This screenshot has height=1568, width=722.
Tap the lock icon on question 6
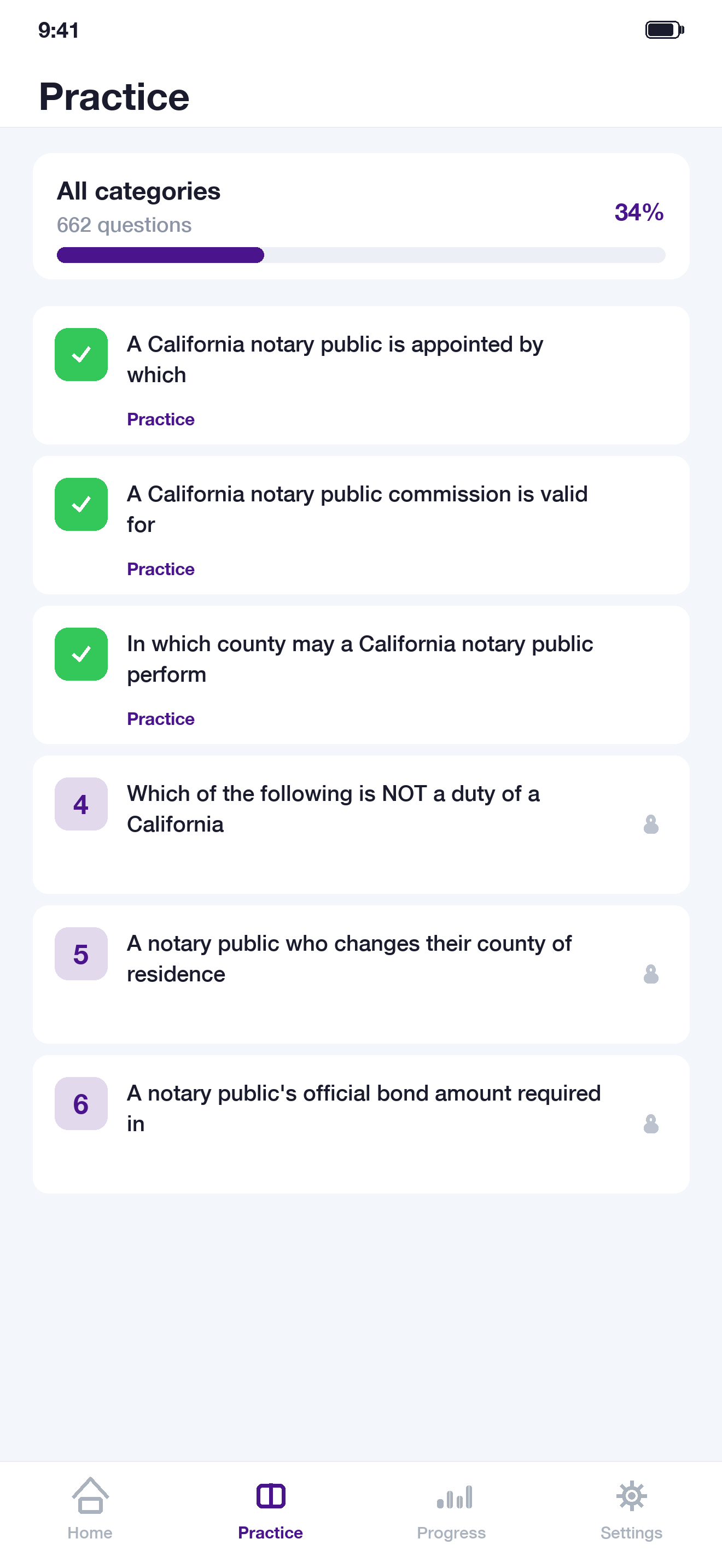tap(651, 1124)
